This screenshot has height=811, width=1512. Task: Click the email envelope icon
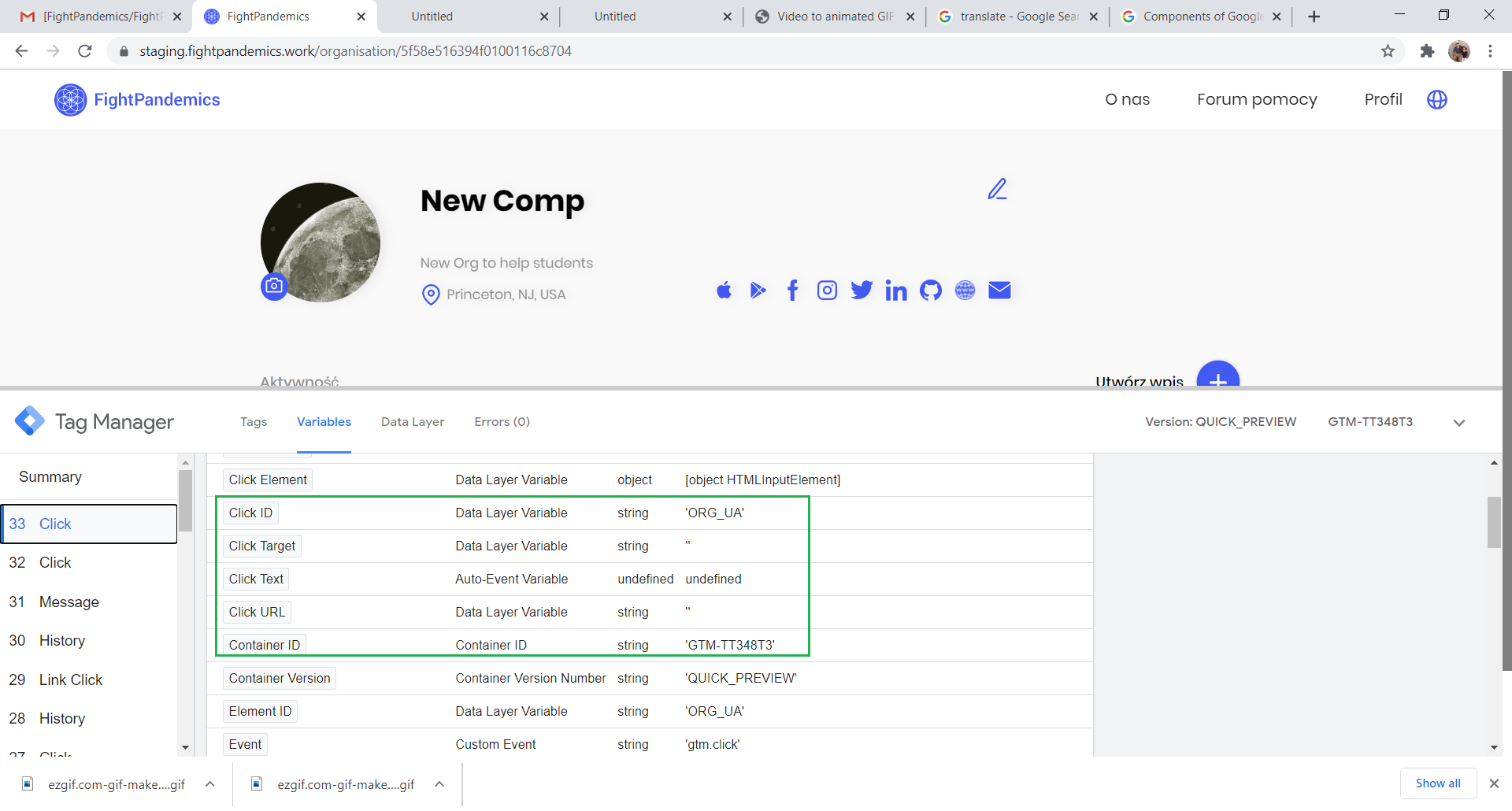(x=999, y=291)
